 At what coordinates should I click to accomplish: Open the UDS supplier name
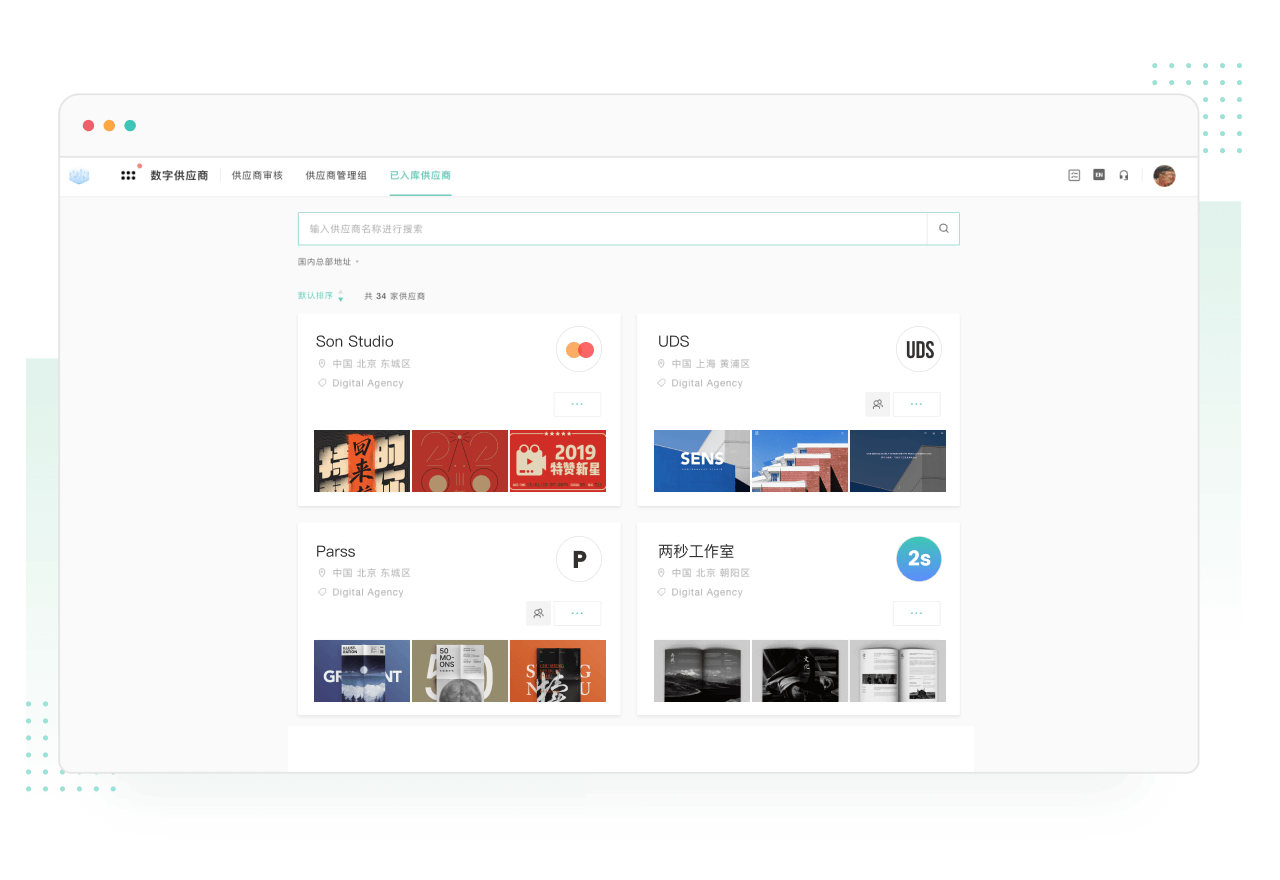coord(674,341)
